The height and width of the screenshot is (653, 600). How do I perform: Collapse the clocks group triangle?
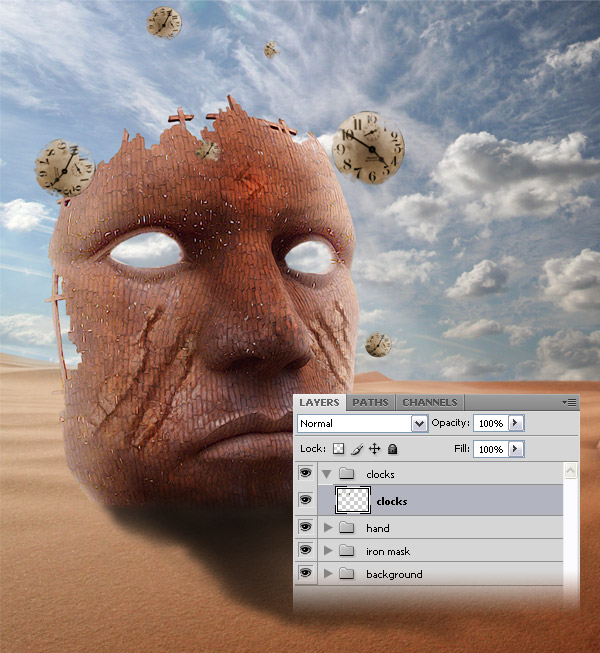tap(327, 474)
